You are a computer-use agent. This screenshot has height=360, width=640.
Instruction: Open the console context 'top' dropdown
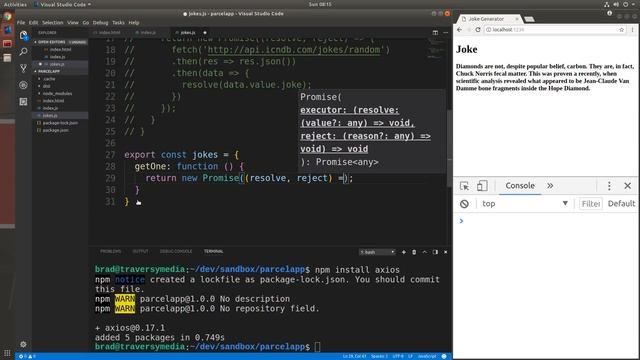point(524,204)
